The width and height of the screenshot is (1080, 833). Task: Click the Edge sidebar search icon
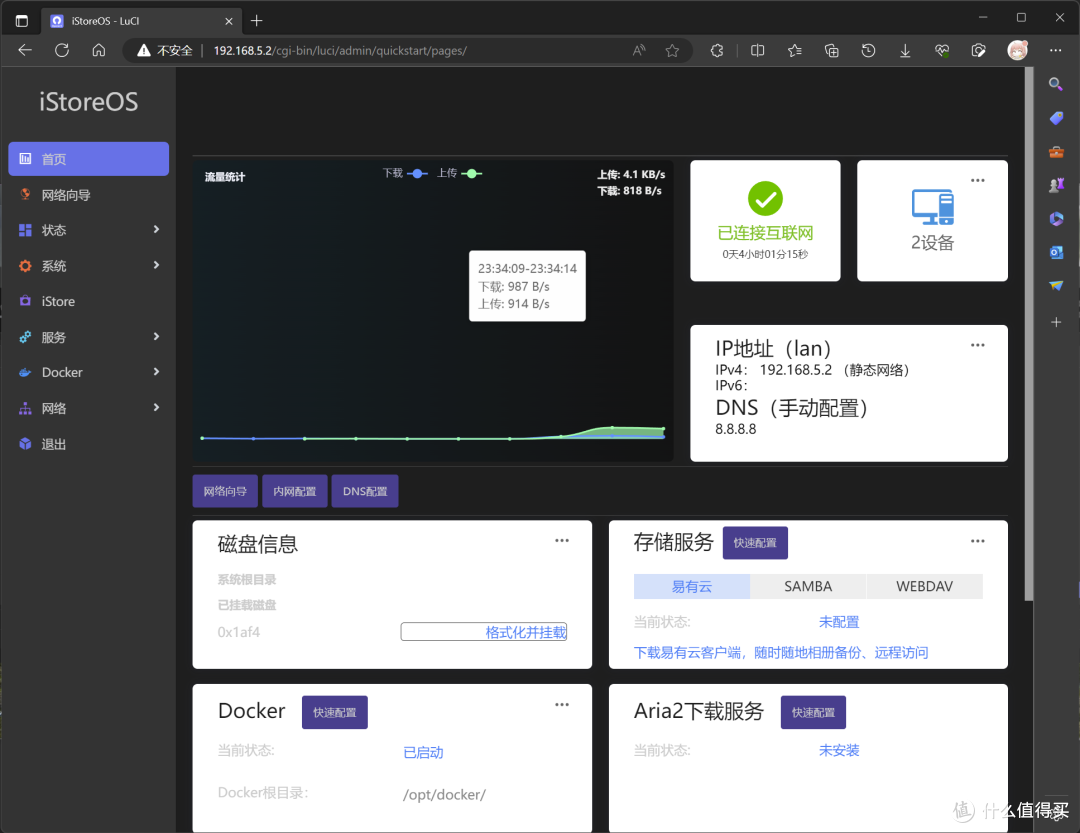click(x=1055, y=84)
